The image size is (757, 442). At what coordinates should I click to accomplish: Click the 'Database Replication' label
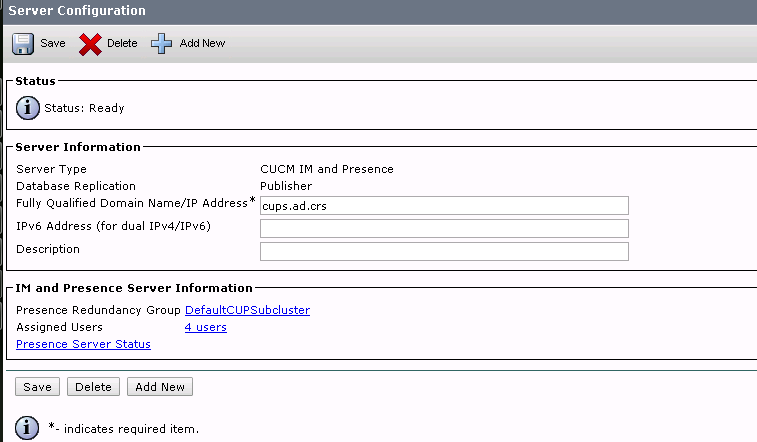[x=76, y=186]
